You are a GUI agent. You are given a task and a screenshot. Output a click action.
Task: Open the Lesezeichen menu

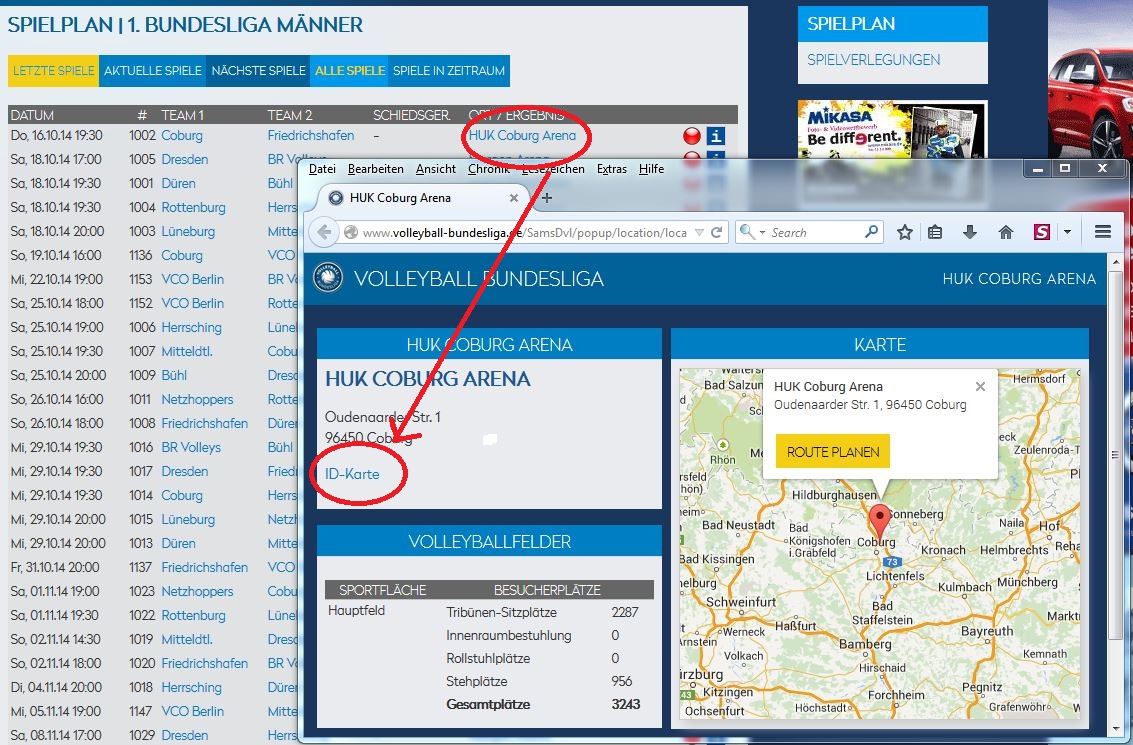[x=553, y=169]
